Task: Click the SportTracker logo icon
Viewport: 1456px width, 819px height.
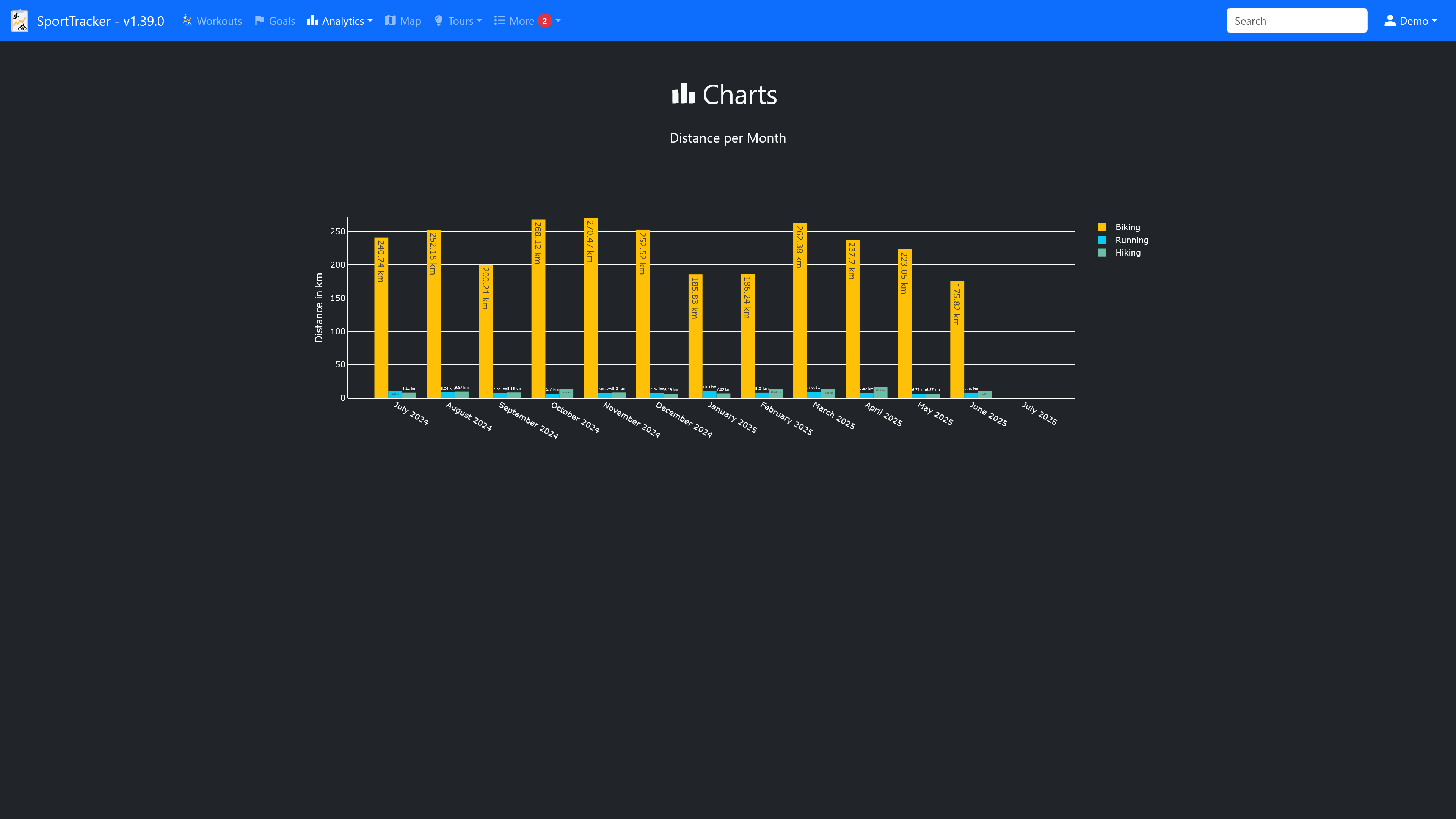Action: click(20, 21)
